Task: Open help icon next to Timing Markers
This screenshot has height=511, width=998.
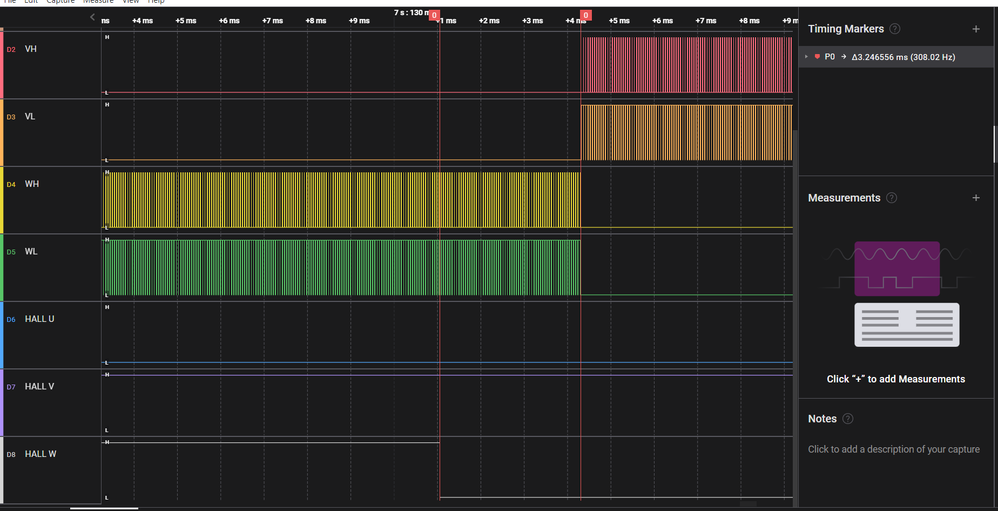Action: click(x=894, y=30)
